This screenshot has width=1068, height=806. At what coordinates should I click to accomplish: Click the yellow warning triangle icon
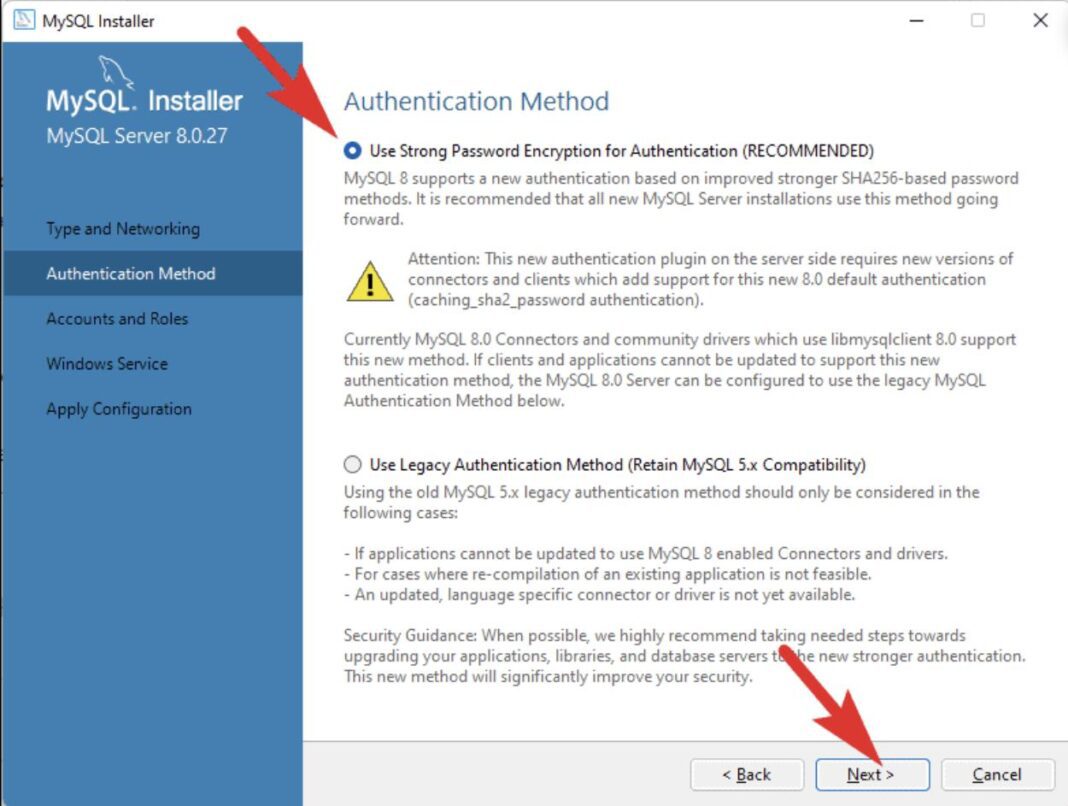click(370, 281)
